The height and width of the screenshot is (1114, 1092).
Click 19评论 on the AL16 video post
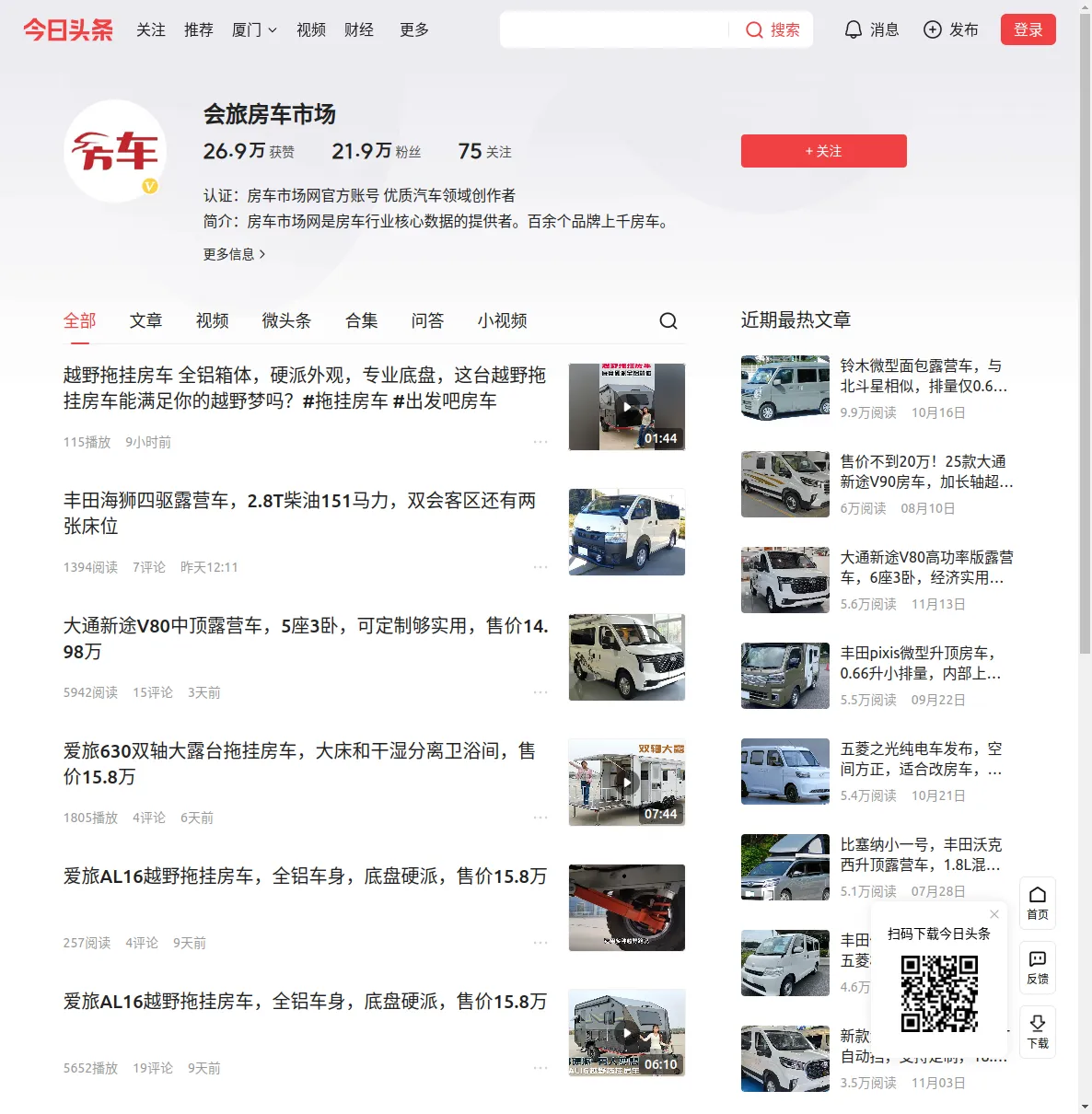[x=153, y=1068]
